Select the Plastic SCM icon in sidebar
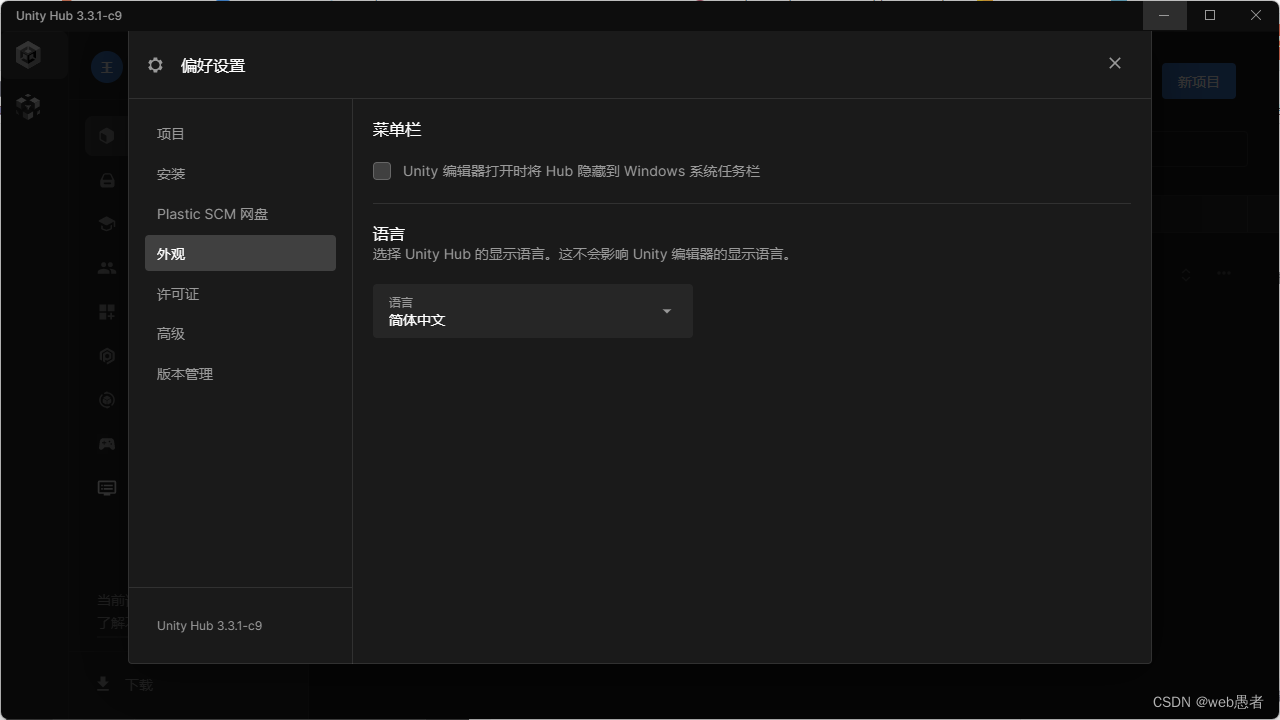This screenshot has width=1280, height=720. click(x=107, y=355)
